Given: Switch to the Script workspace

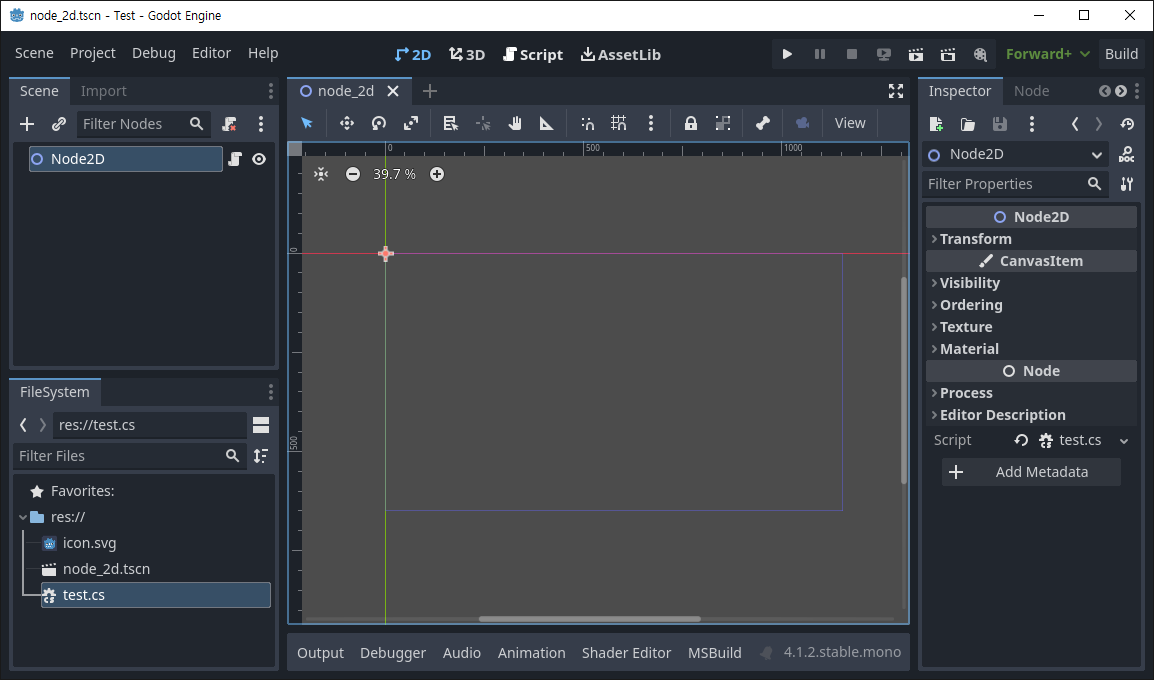Looking at the screenshot, I should coord(533,54).
